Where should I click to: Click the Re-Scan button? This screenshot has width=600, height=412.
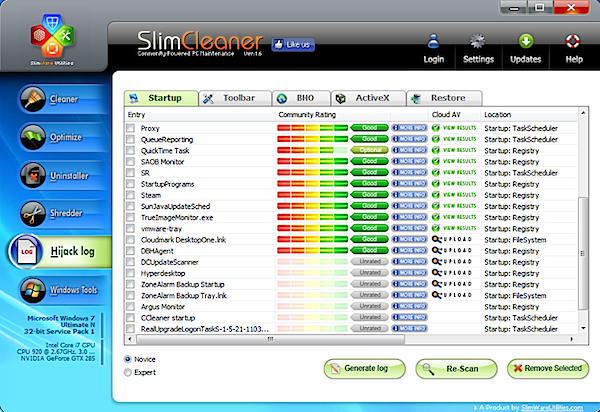pos(457,369)
